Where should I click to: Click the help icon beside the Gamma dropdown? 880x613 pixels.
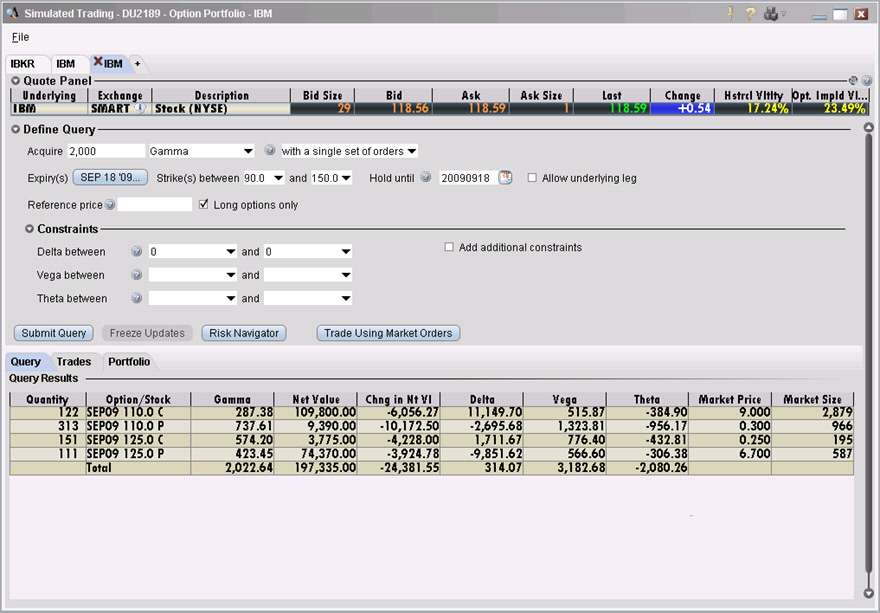coord(270,150)
